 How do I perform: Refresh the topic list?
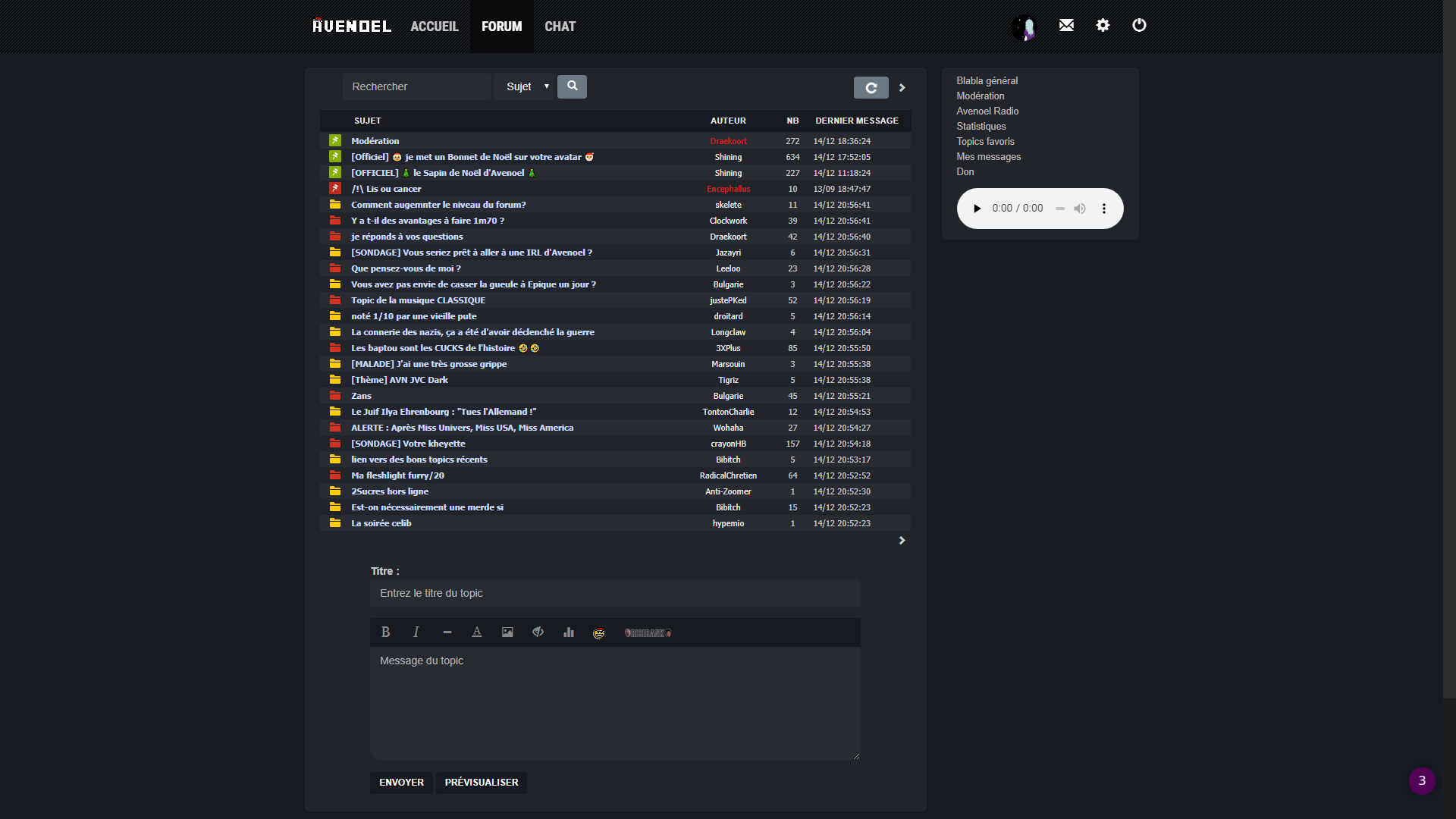[871, 88]
